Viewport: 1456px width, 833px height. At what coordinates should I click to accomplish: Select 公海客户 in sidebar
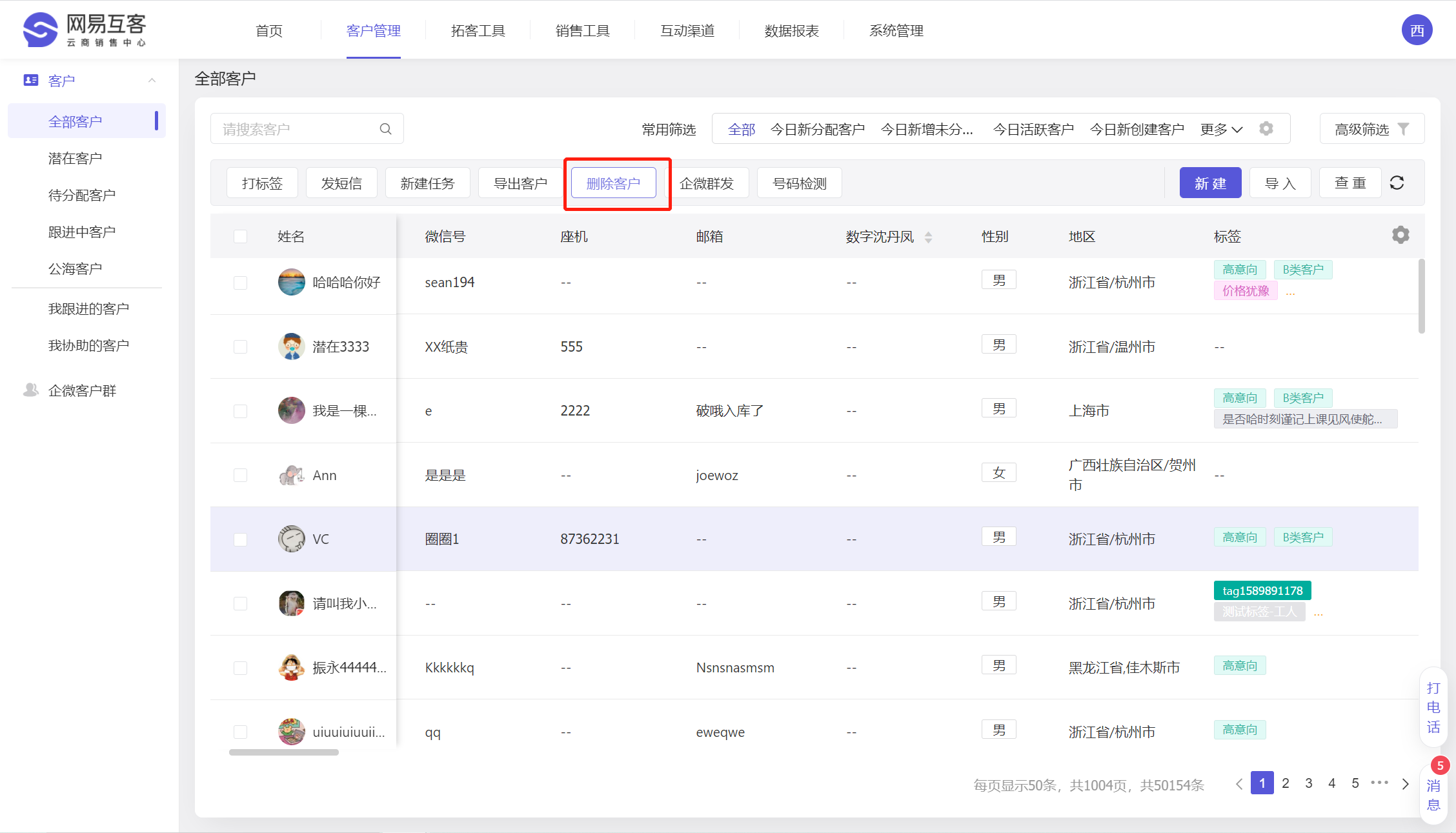[x=75, y=268]
